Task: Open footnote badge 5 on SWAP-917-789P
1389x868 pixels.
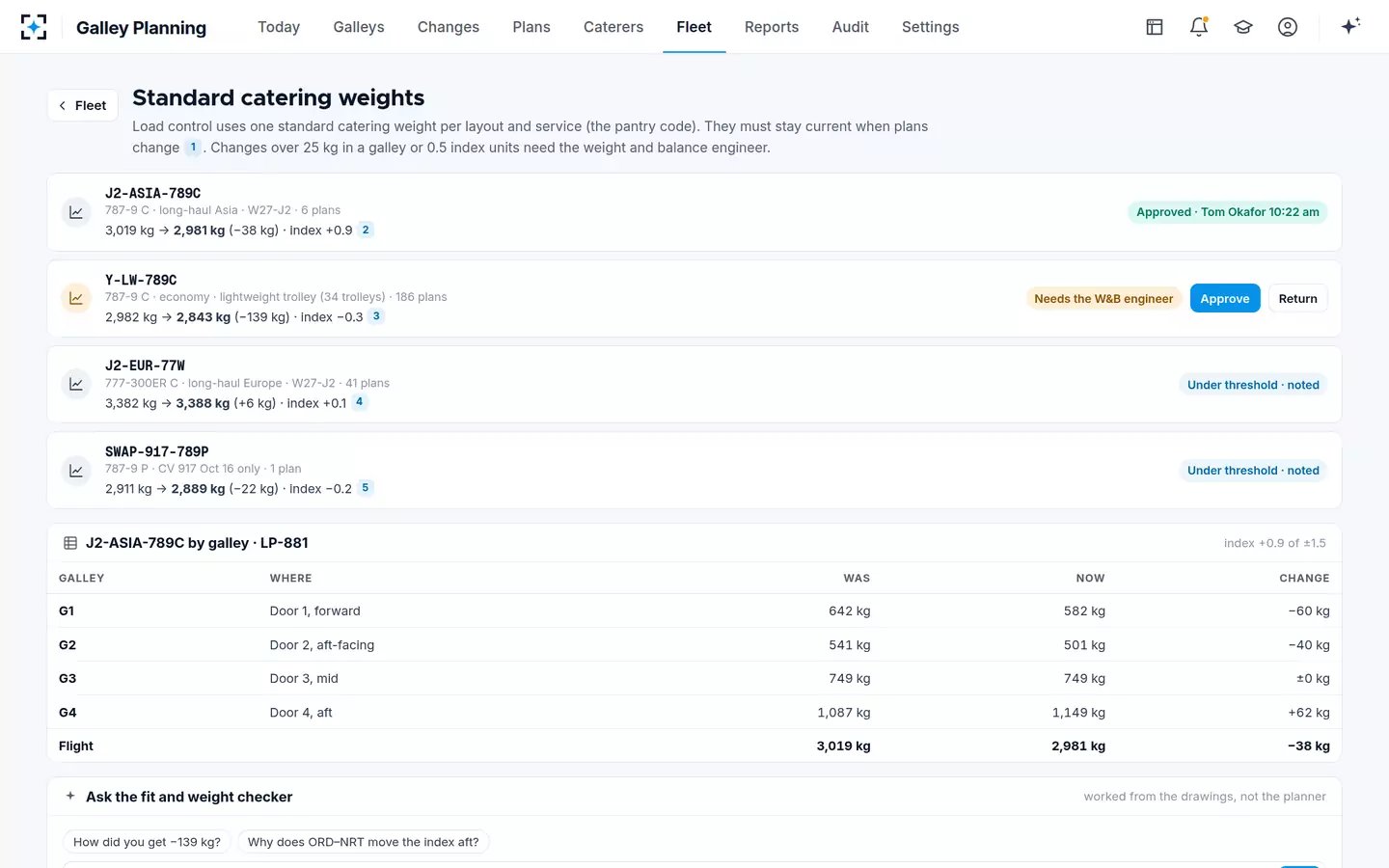Action: [365, 488]
